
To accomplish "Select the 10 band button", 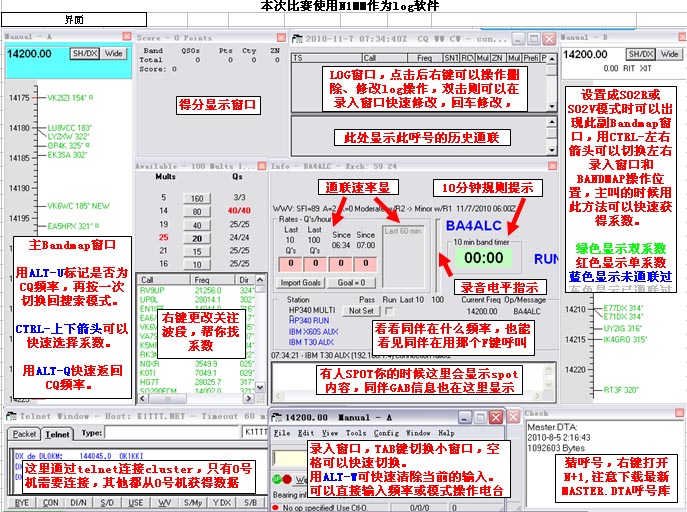I will click(x=197, y=265).
